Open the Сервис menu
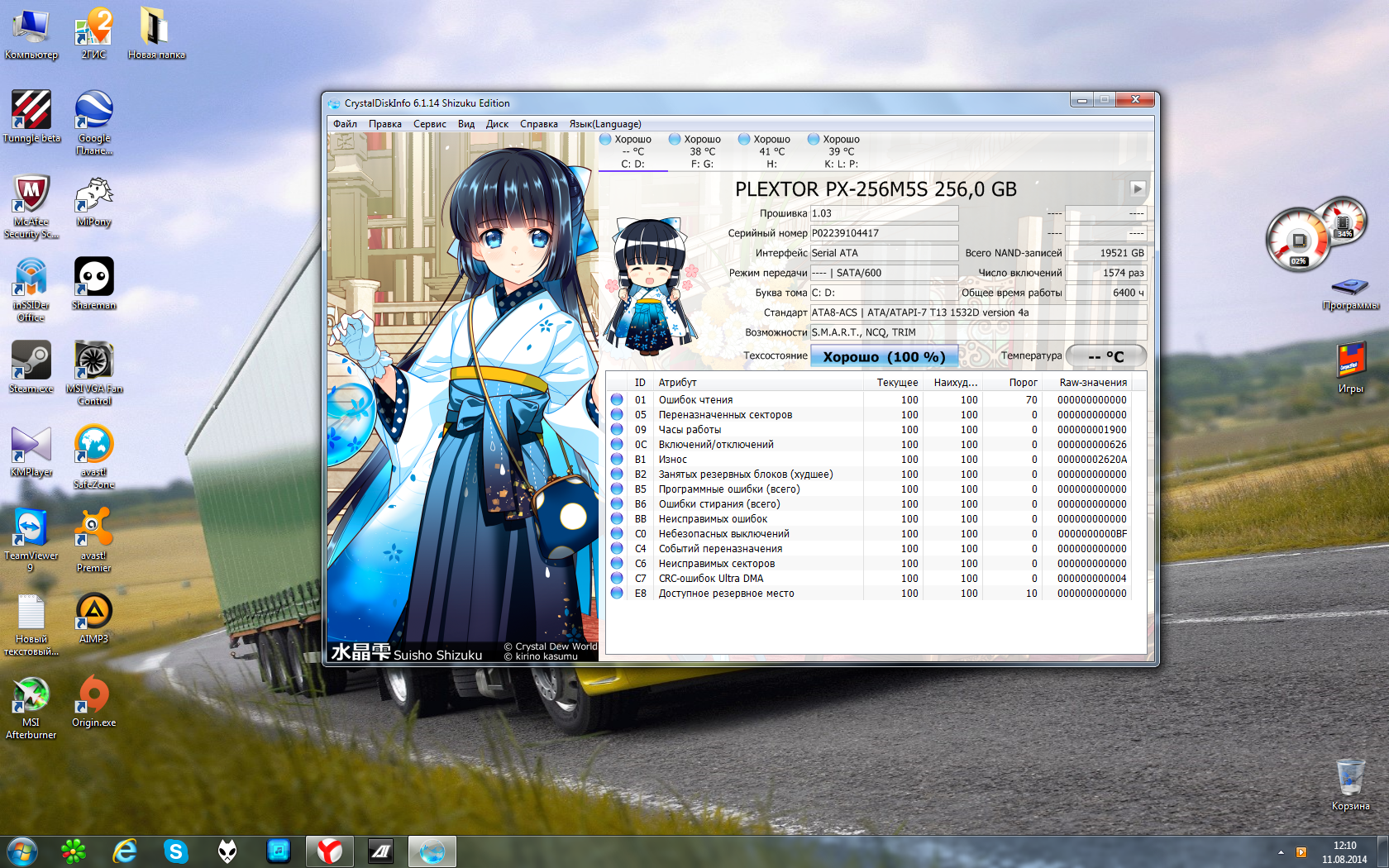This screenshot has width=1389, height=868. (x=430, y=124)
